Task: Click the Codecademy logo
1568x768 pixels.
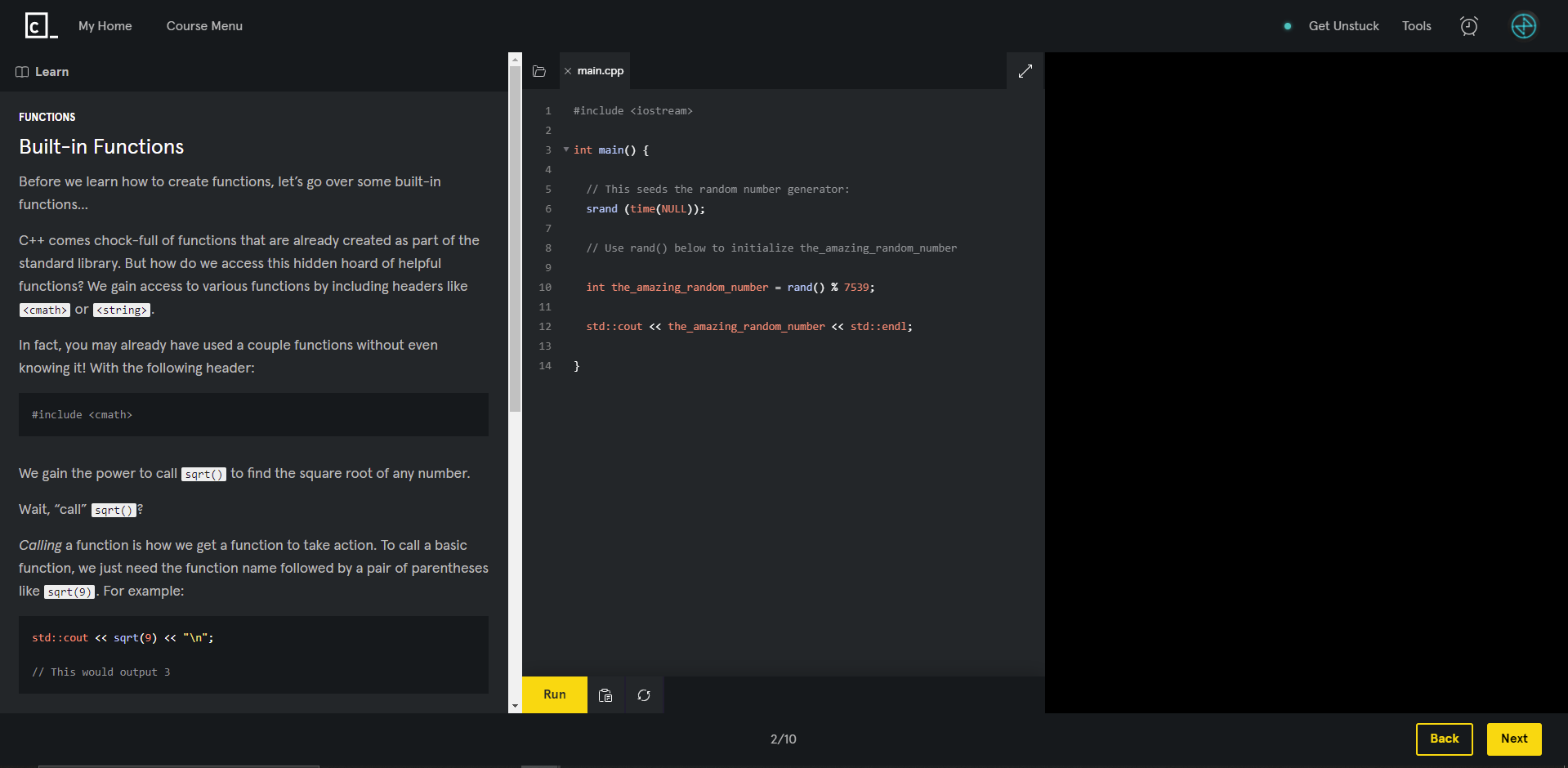Action: click(36, 25)
